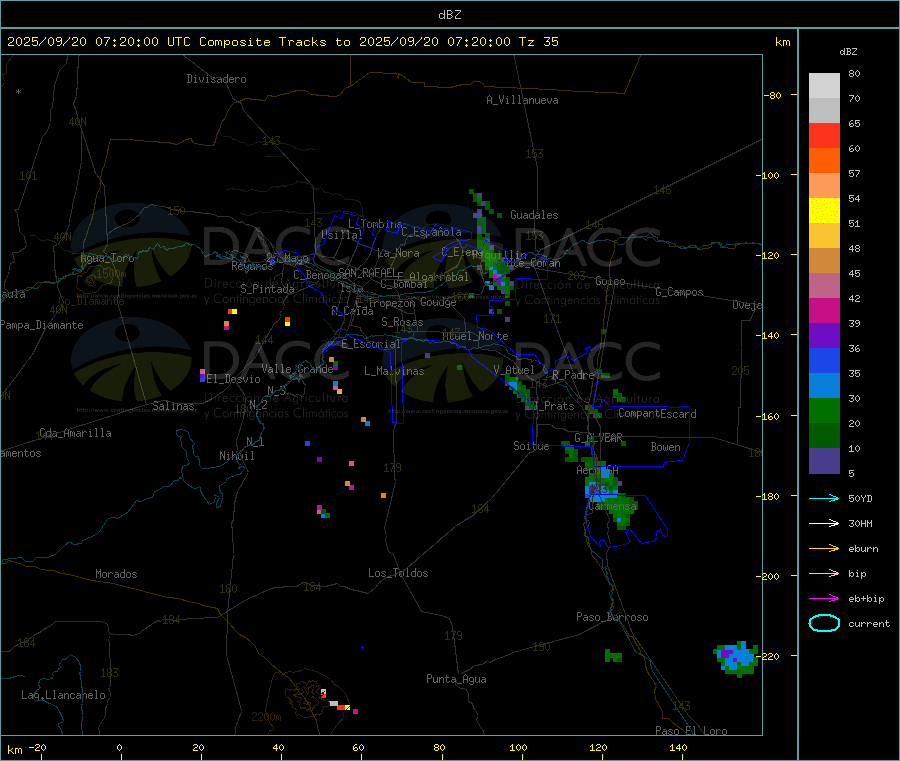Click the 'Salinas' map label

pos(173,406)
